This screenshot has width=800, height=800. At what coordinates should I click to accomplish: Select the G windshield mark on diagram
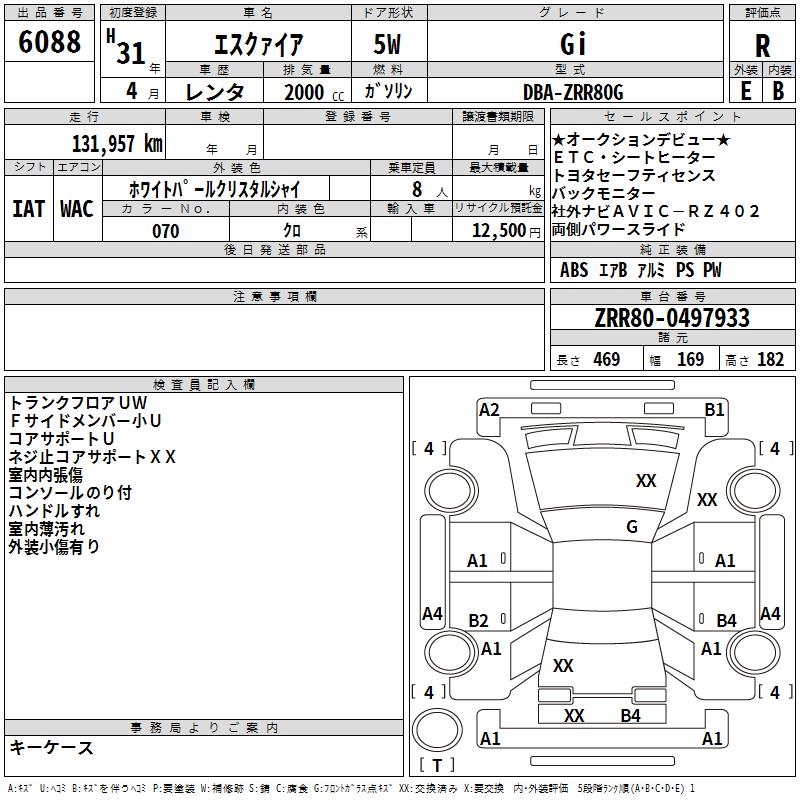632,527
